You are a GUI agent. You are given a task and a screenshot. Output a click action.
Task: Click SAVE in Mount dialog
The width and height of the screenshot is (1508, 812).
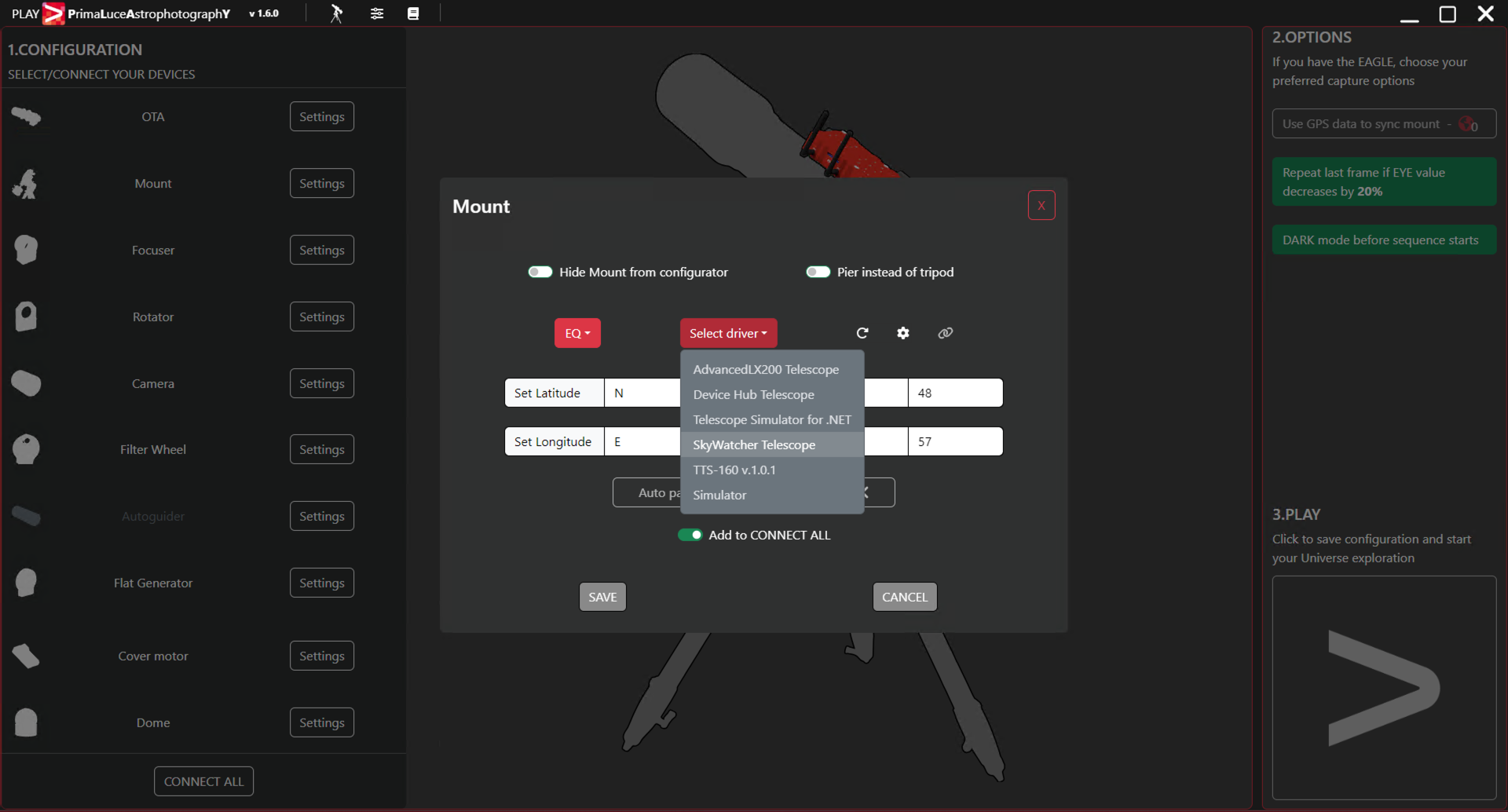602,597
